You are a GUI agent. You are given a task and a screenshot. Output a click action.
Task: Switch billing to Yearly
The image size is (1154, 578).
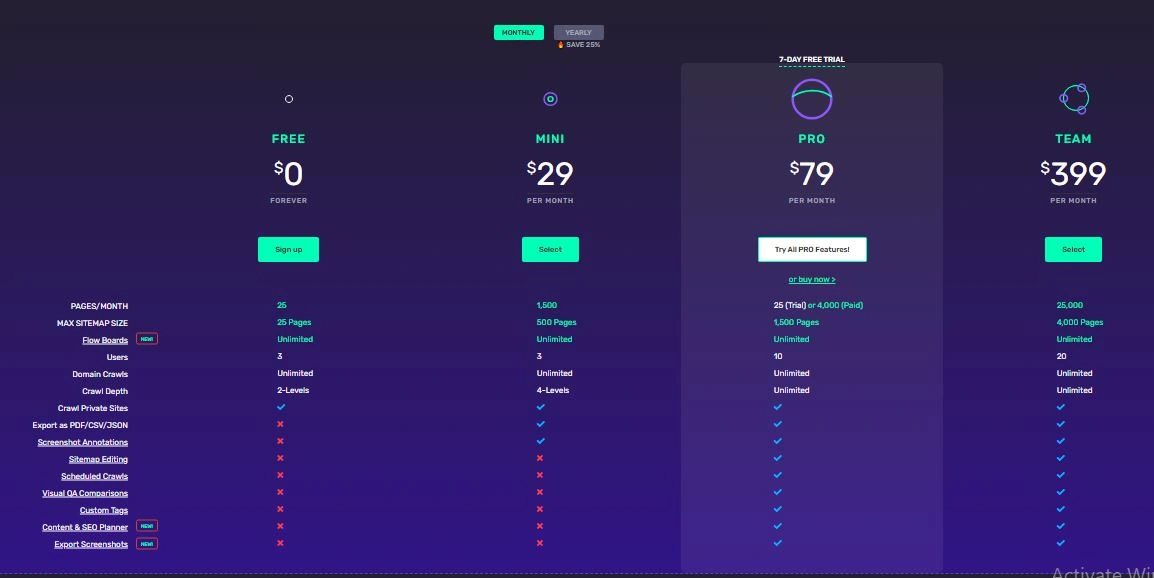coord(578,33)
